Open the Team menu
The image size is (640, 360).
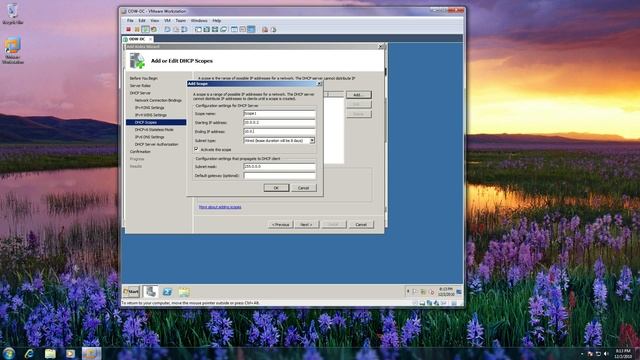point(180,20)
